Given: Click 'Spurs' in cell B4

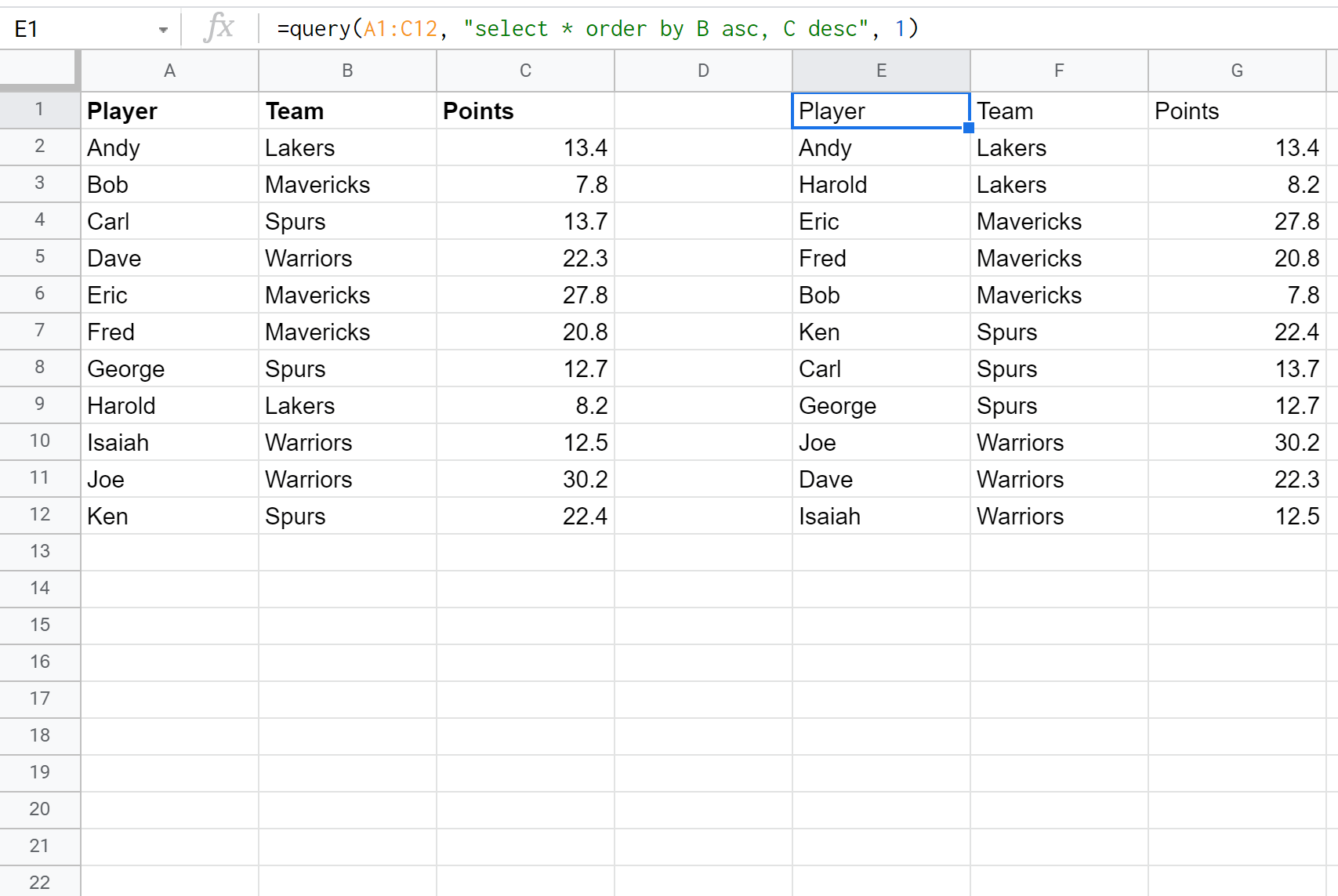Looking at the screenshot, I should click(x=295, y=222).
